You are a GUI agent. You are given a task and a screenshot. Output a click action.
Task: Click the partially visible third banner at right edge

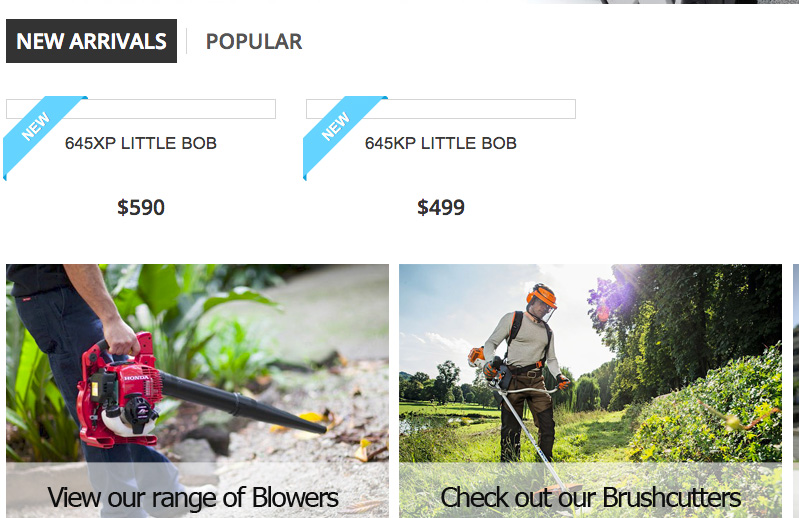tap(796, 391)
